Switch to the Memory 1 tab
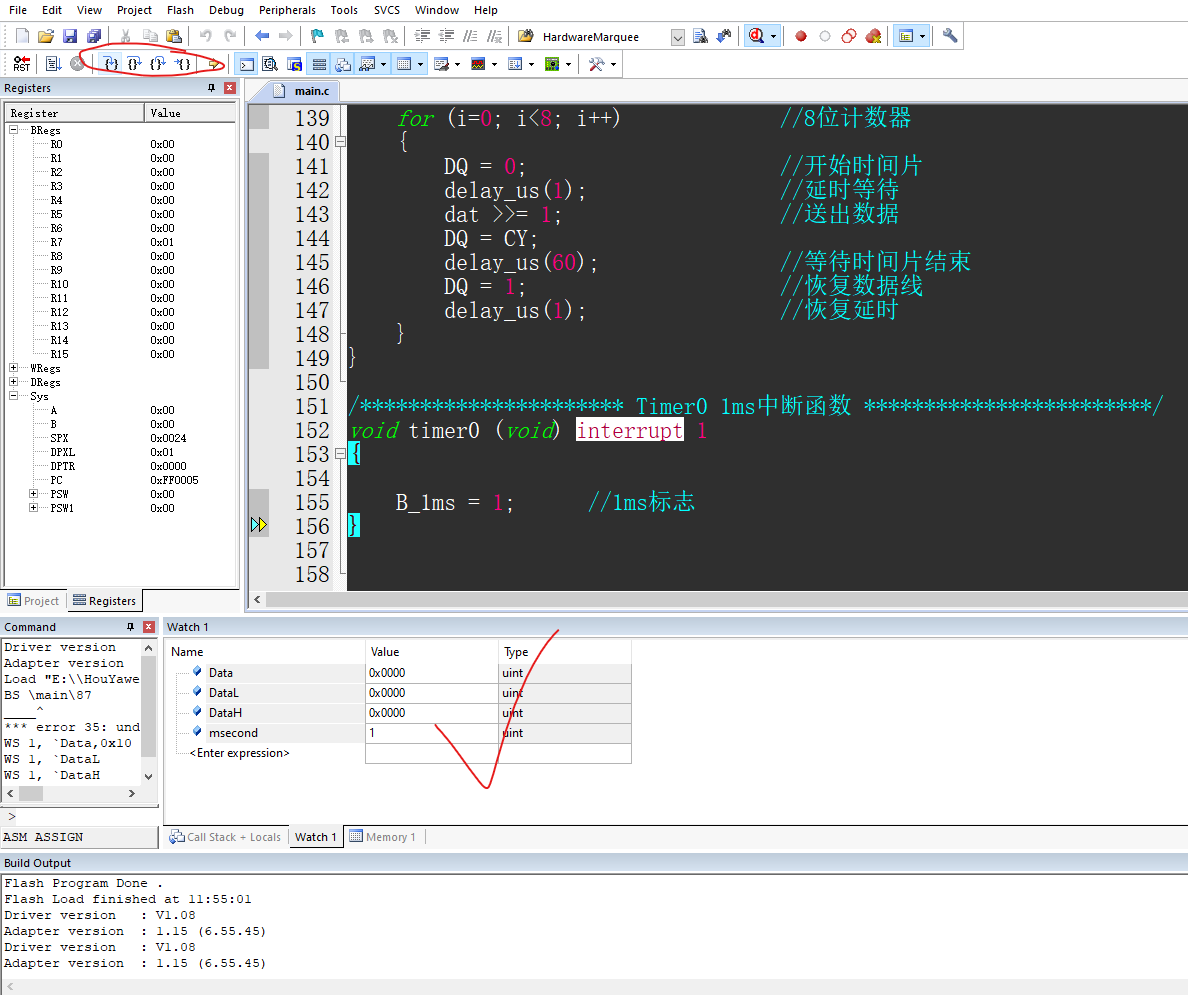 click(x=383, y=837)
